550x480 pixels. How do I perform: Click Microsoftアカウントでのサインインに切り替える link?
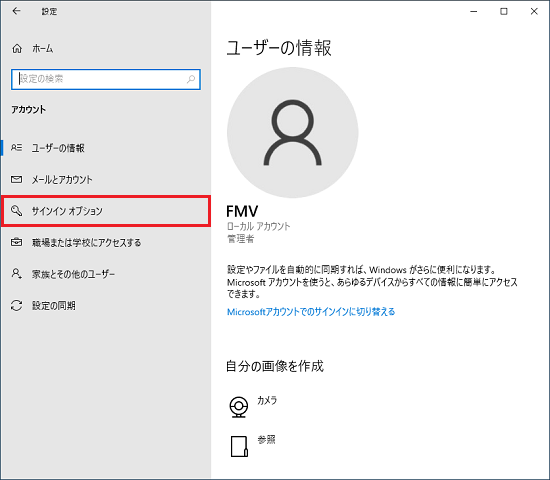pos(311,312)
